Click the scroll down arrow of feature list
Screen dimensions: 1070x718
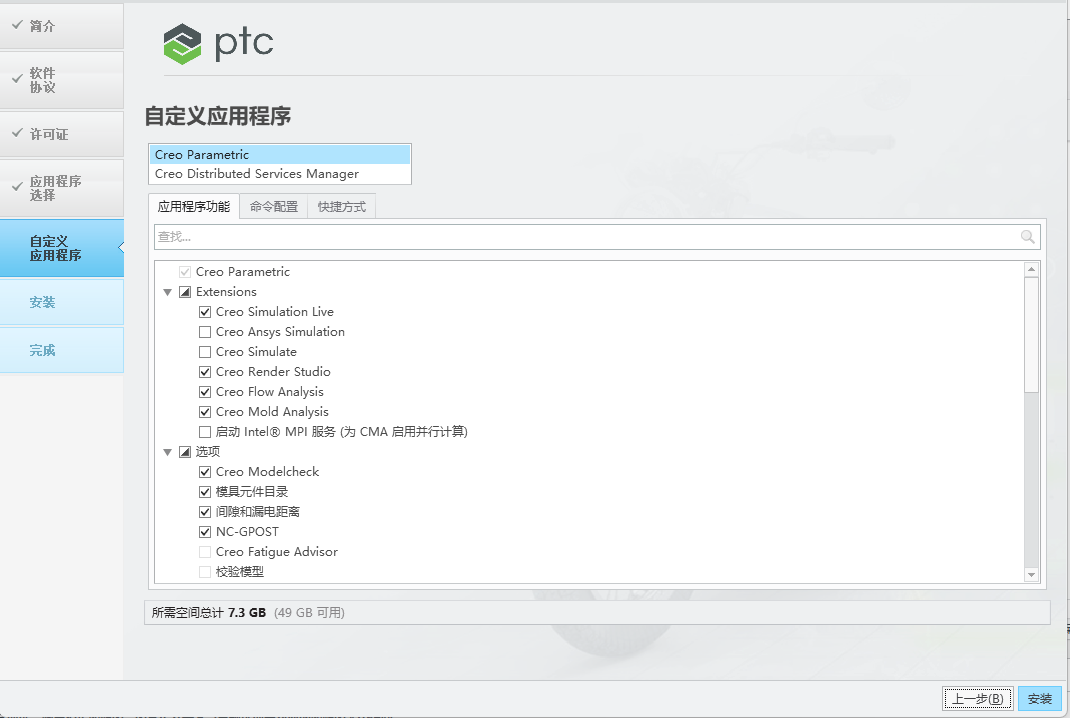1032,575
